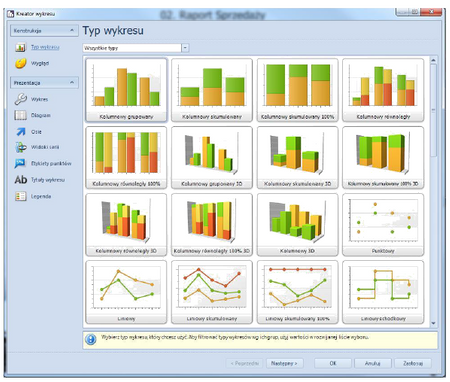450x382 pixels.
Task: Select Liniowy line chart type
Action: pos(126,292)
